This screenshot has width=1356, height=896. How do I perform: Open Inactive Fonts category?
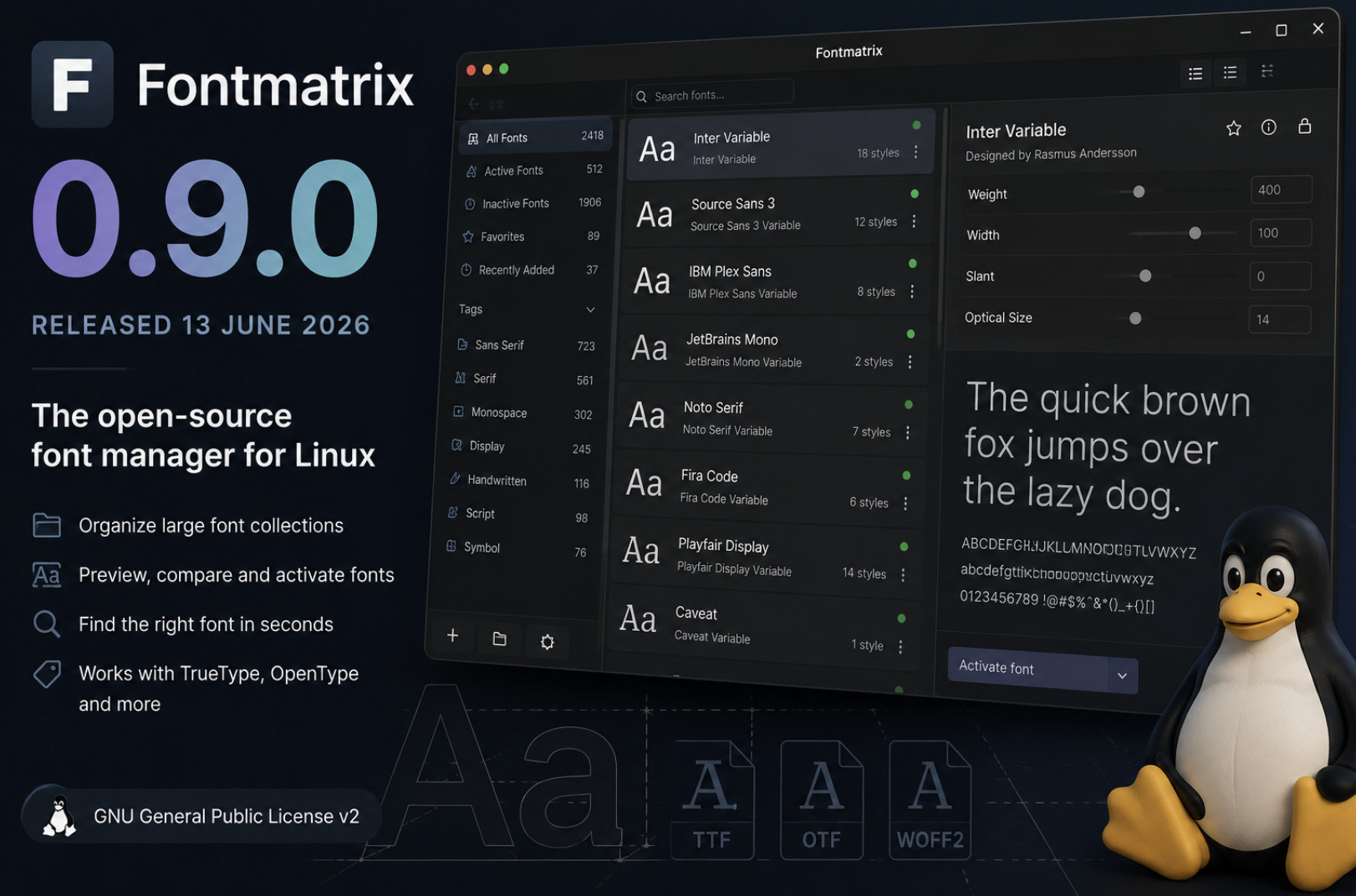click(533, 203)
